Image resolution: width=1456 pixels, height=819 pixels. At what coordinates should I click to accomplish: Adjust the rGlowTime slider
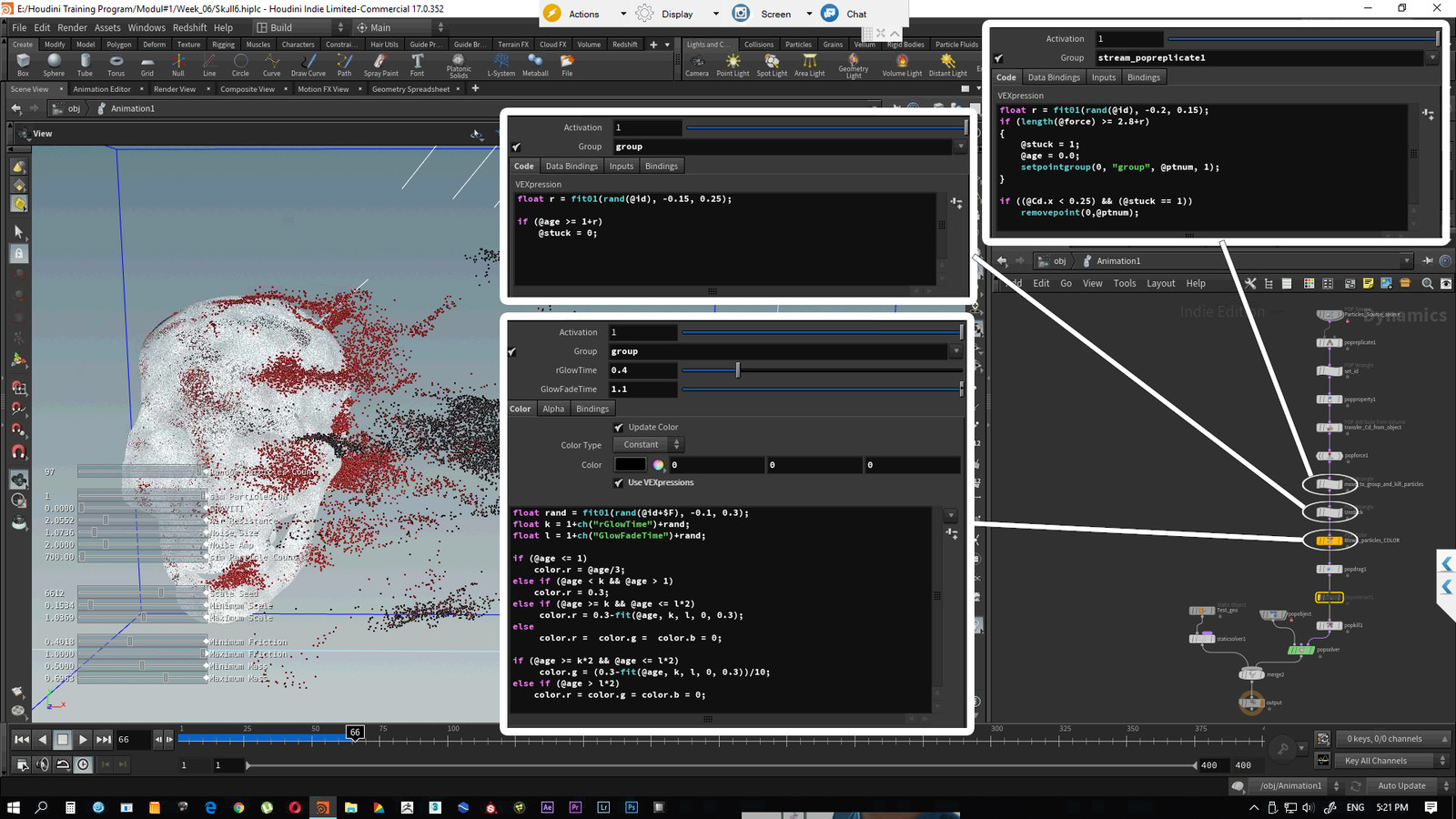[737, 370]
